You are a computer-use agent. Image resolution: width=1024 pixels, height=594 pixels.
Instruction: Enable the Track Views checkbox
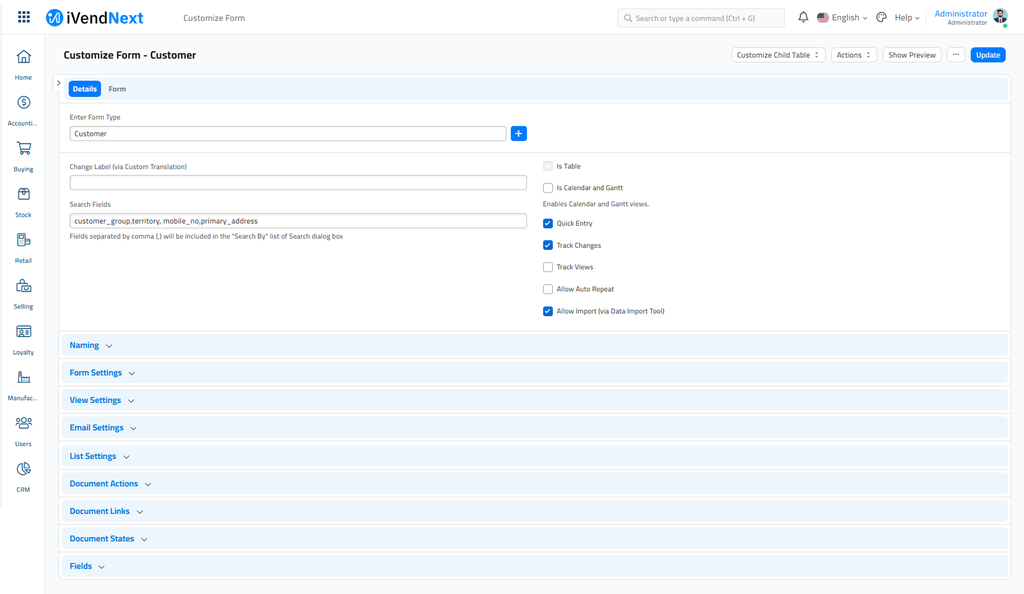(548, 267)
